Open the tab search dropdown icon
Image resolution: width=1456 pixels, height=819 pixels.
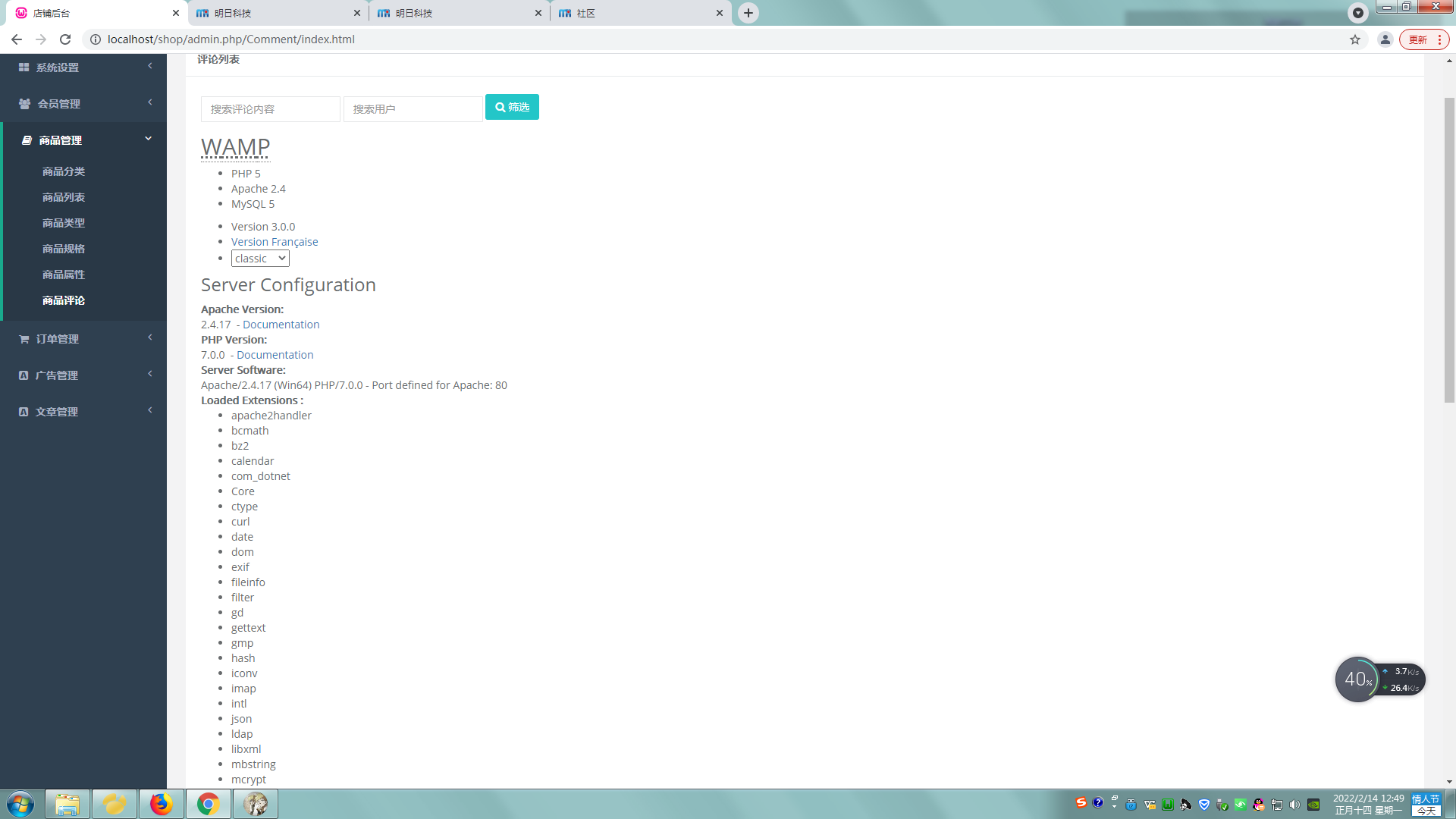click(x=1358, y=13)
